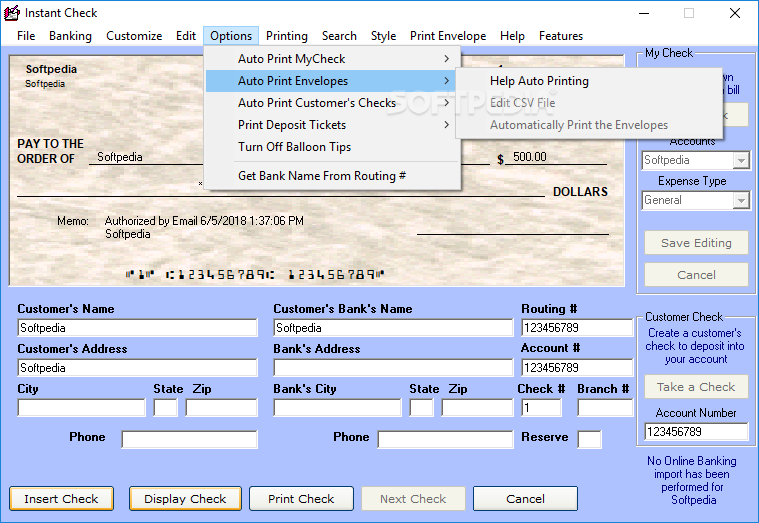
Task: Focus the customer State field
Action: click(166, 408)
